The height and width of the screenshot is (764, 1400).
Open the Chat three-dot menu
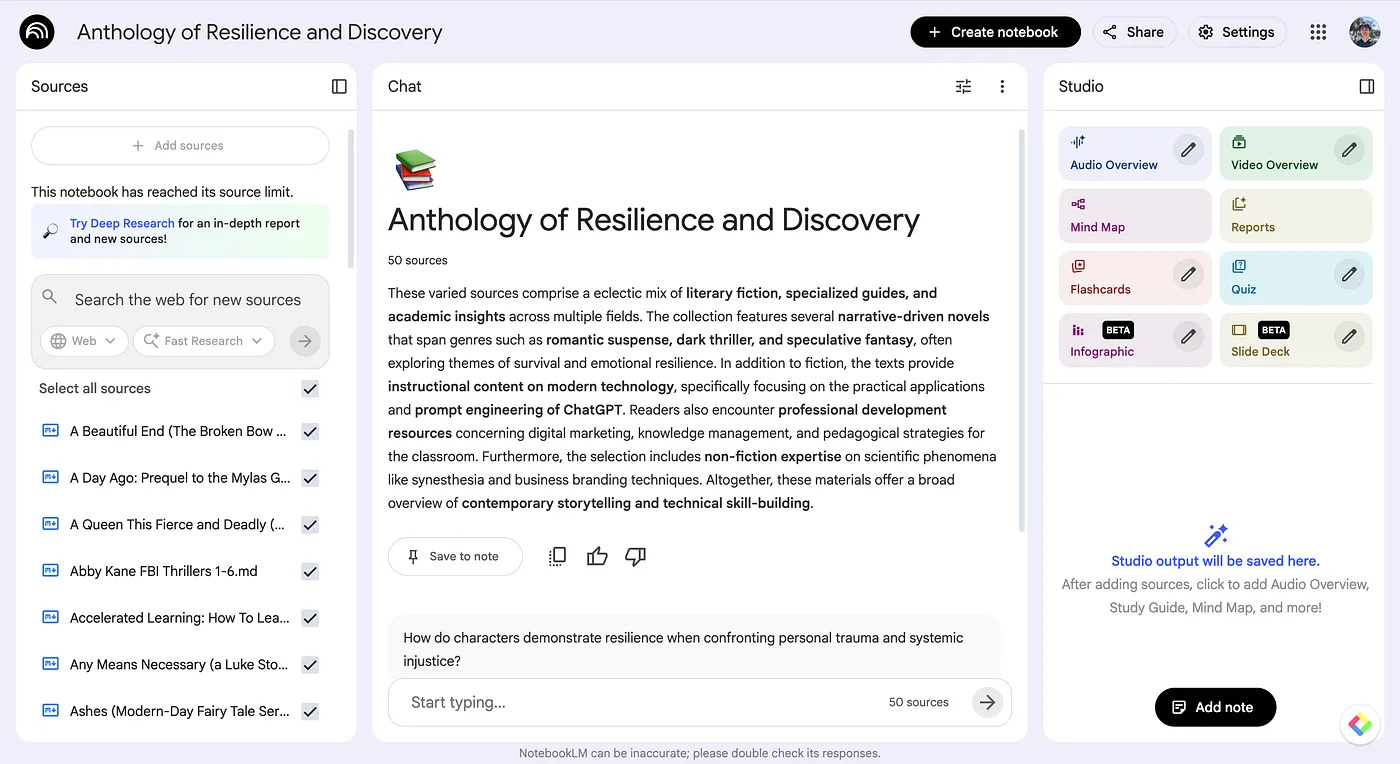point(1002,86)
